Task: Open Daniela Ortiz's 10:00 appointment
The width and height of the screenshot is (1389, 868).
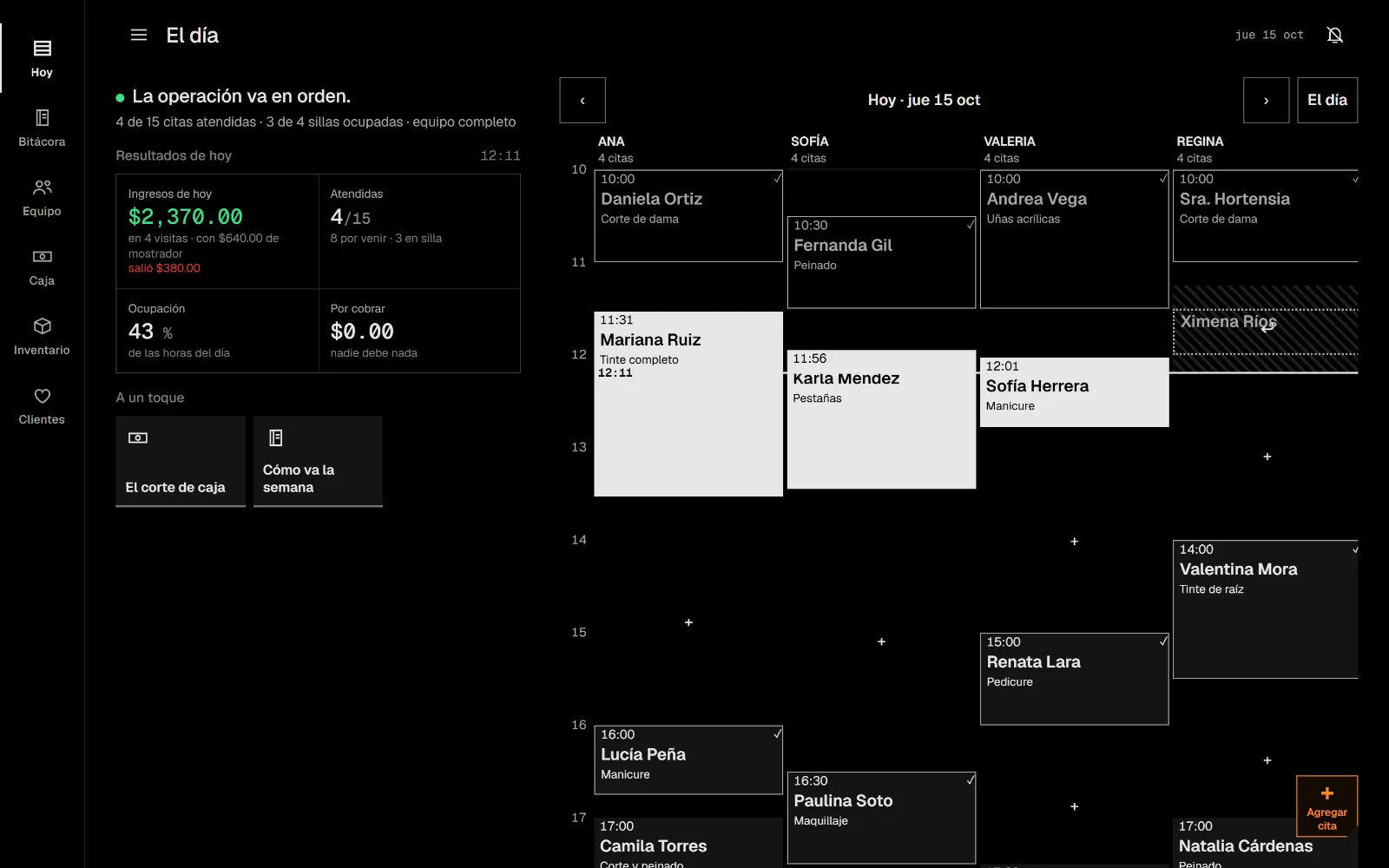Action: (688, 216)
